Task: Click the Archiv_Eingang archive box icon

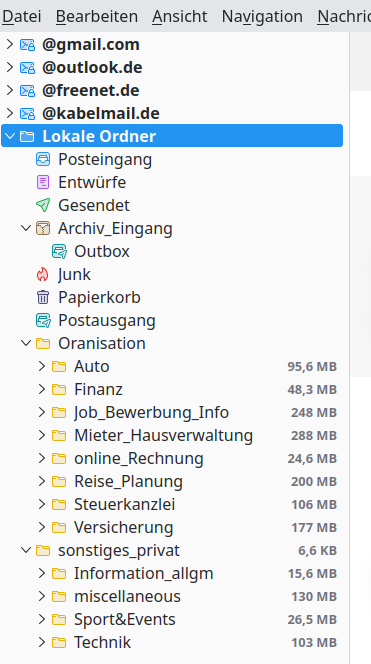Action: [x=43, y=228]
